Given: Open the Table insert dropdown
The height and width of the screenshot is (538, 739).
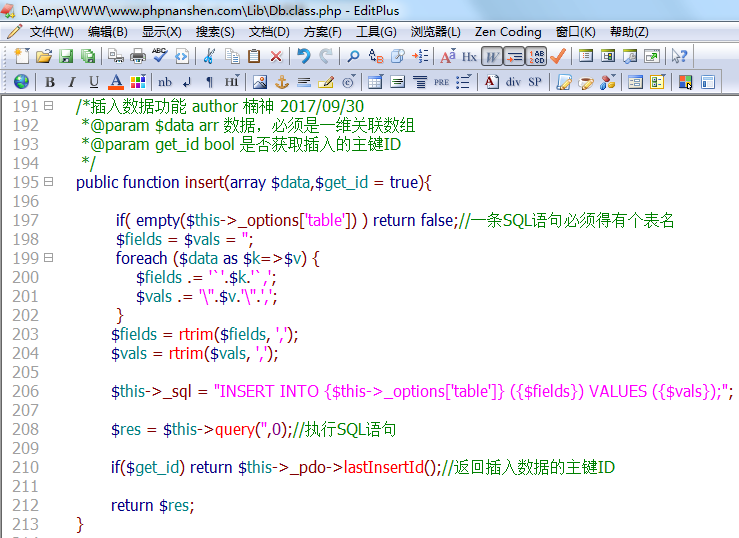Looking at the screenshot, I should point(375,82).
